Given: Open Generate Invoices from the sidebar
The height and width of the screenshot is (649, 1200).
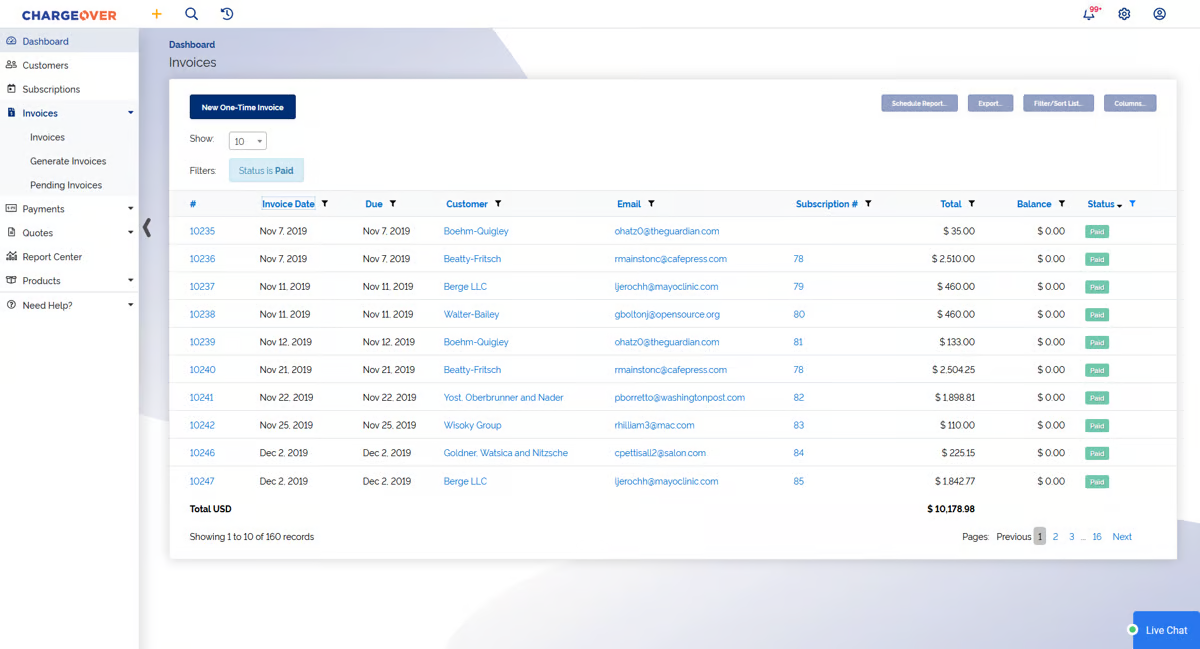Looking at the screenshot, I should click(69, 160).
